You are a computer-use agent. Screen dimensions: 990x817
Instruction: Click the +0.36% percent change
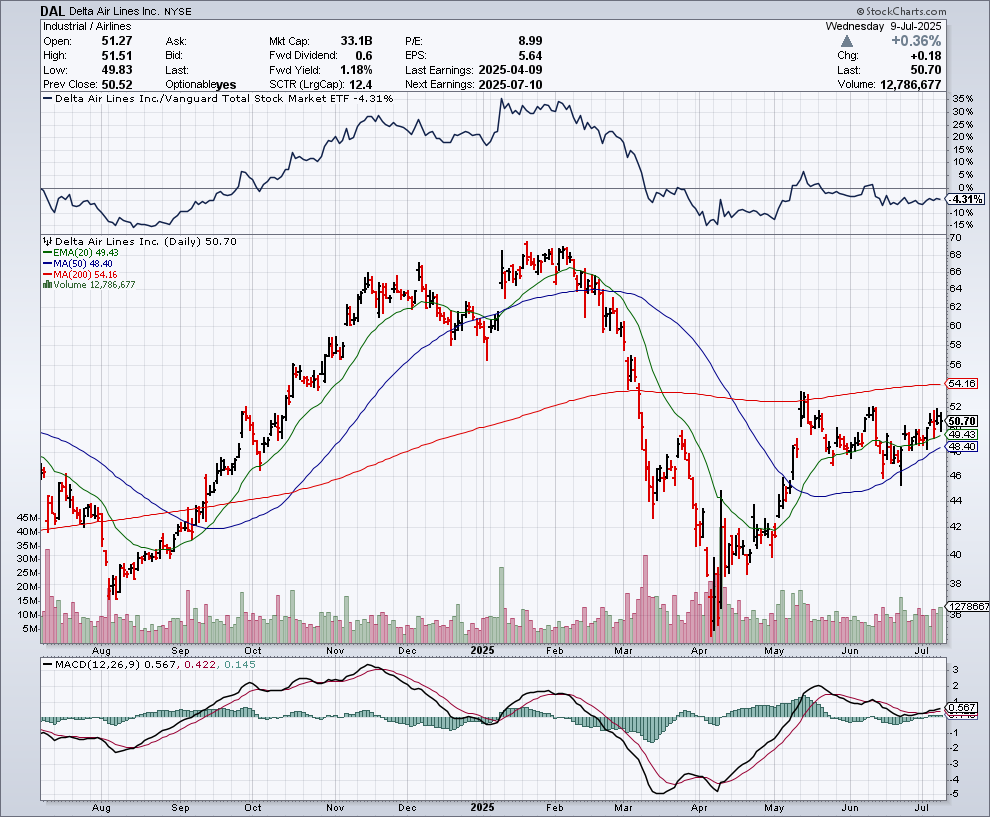(x=916, y=41)
